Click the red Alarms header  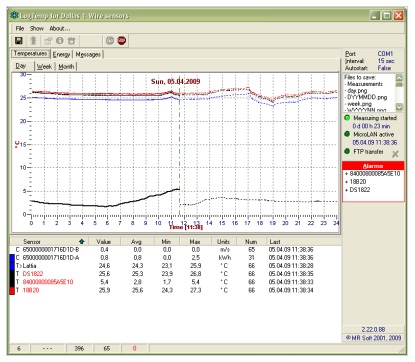click(x=373, y=166)
